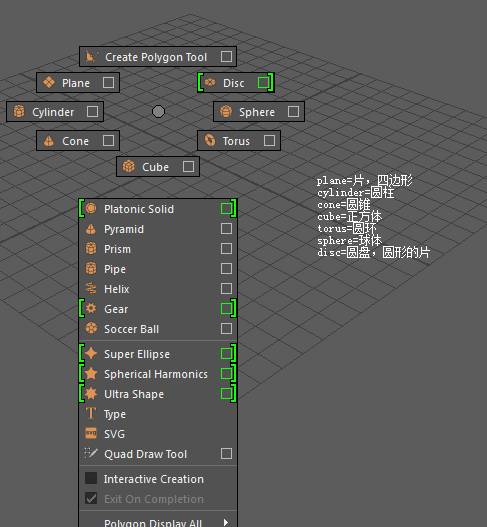Open the Ultra Shape options box
Screen dimensions: 487x527
coord(226,393)
